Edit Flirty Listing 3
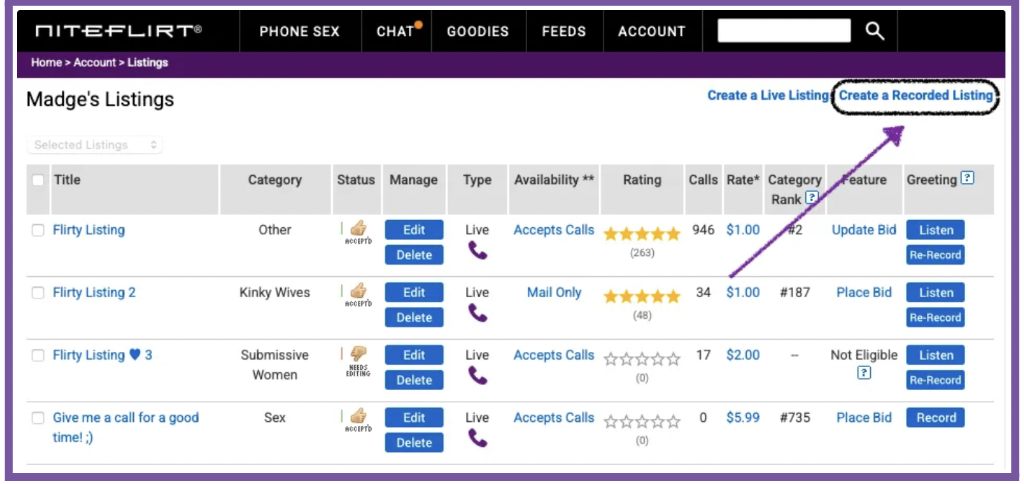 pos(414,355)
